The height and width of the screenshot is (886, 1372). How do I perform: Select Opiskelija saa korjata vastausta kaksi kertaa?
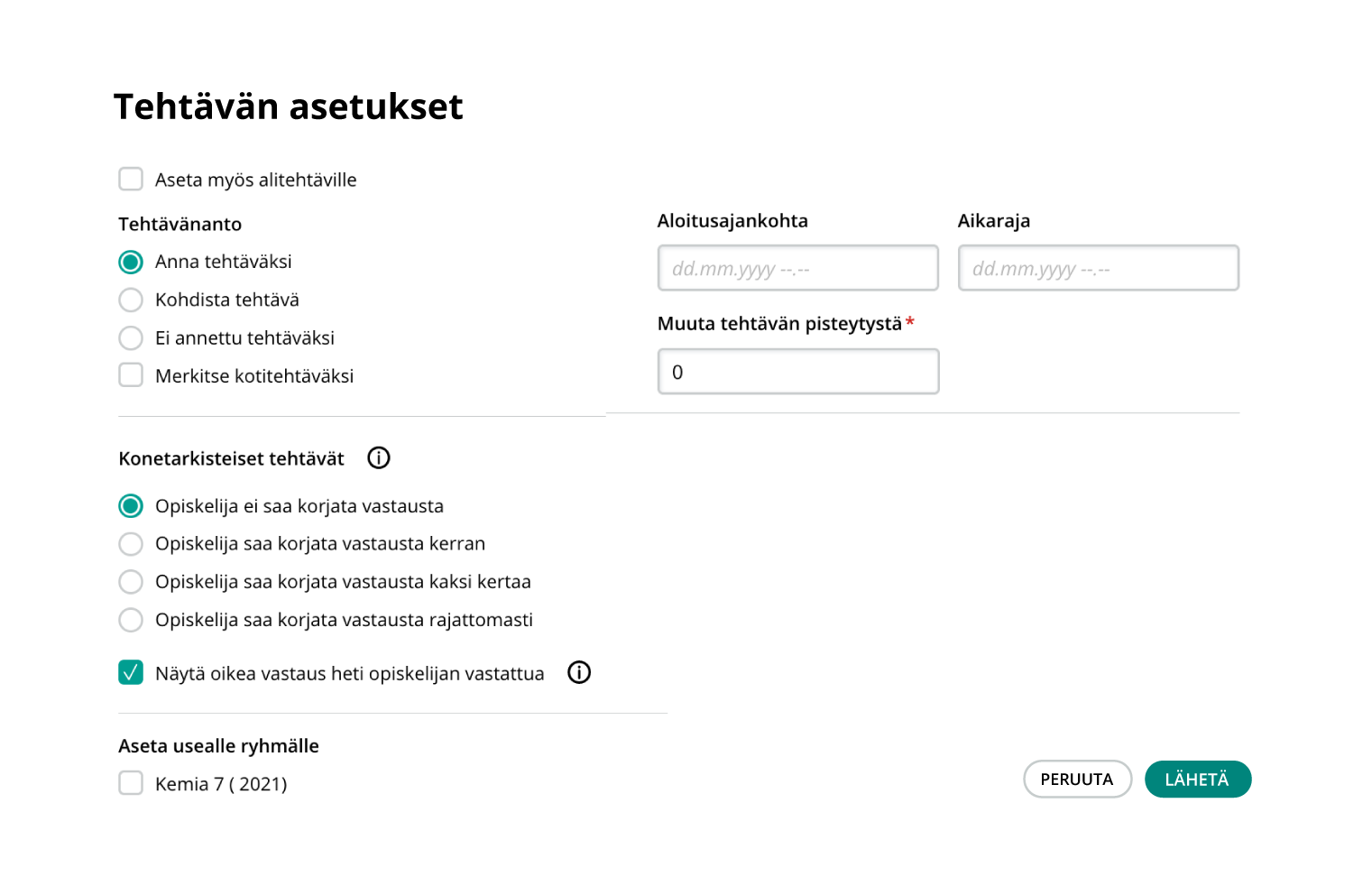(131, 582)
